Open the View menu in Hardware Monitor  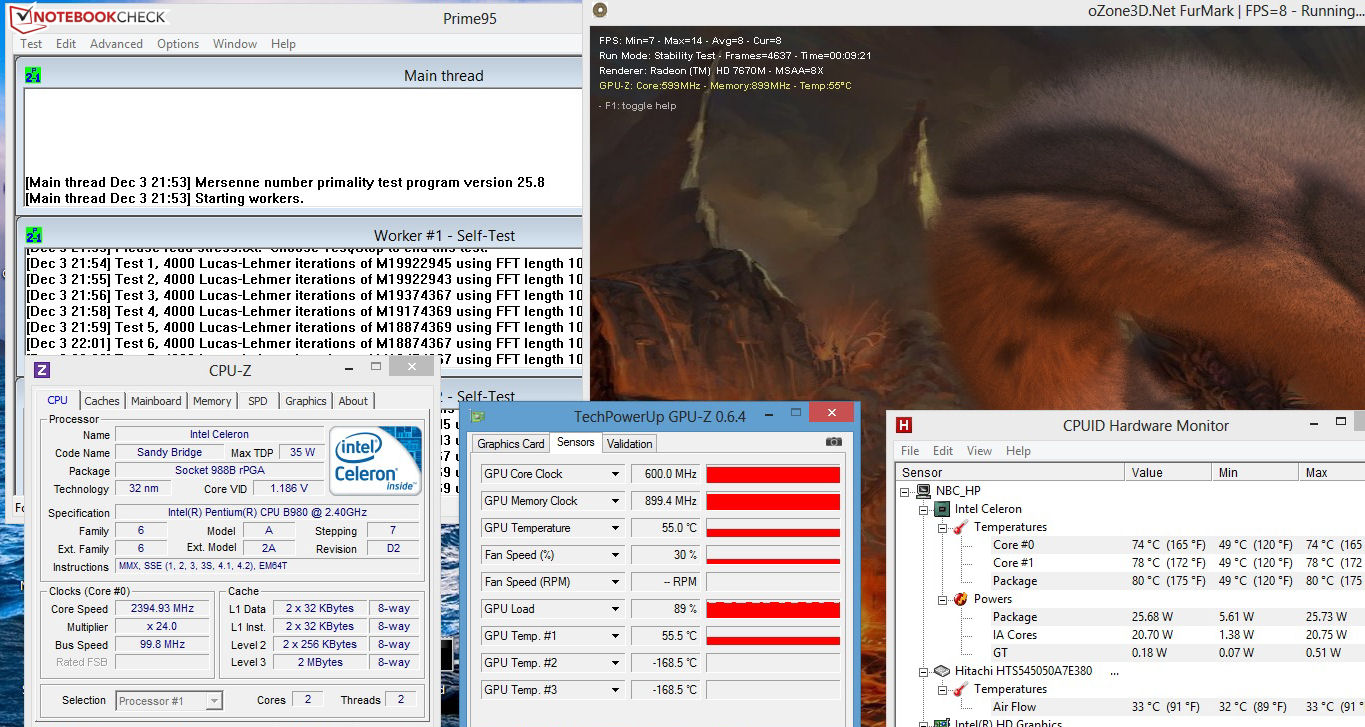979,451
